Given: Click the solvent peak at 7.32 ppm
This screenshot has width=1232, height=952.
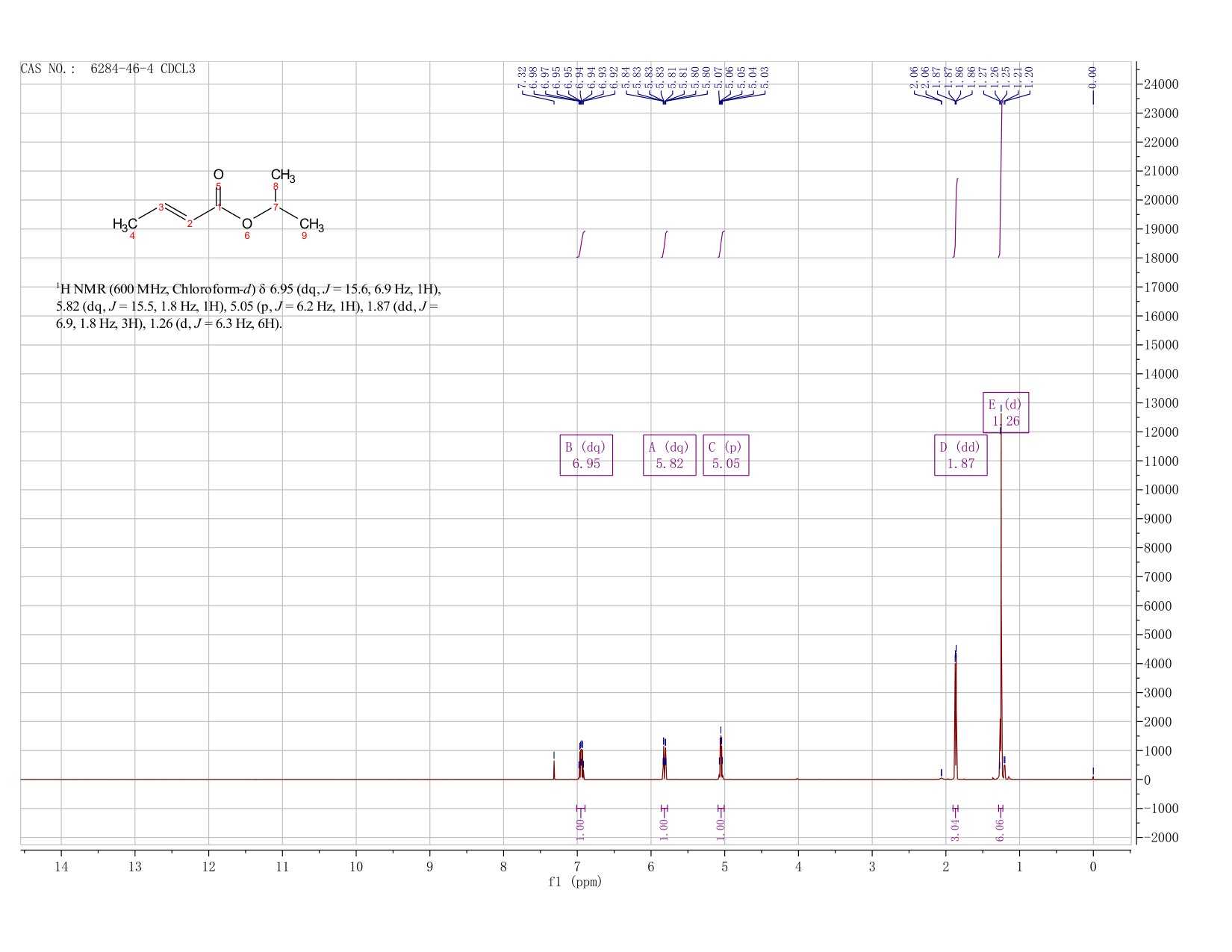Looking at the screenshot, I should [554, 769].
